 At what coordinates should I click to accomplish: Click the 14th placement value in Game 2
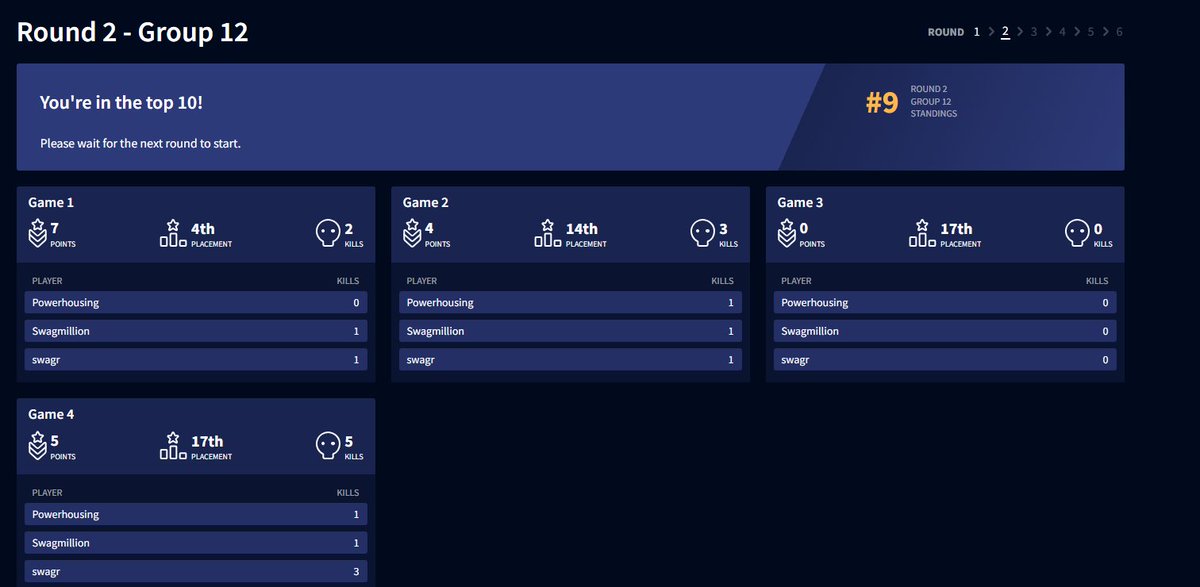[582, 229]
